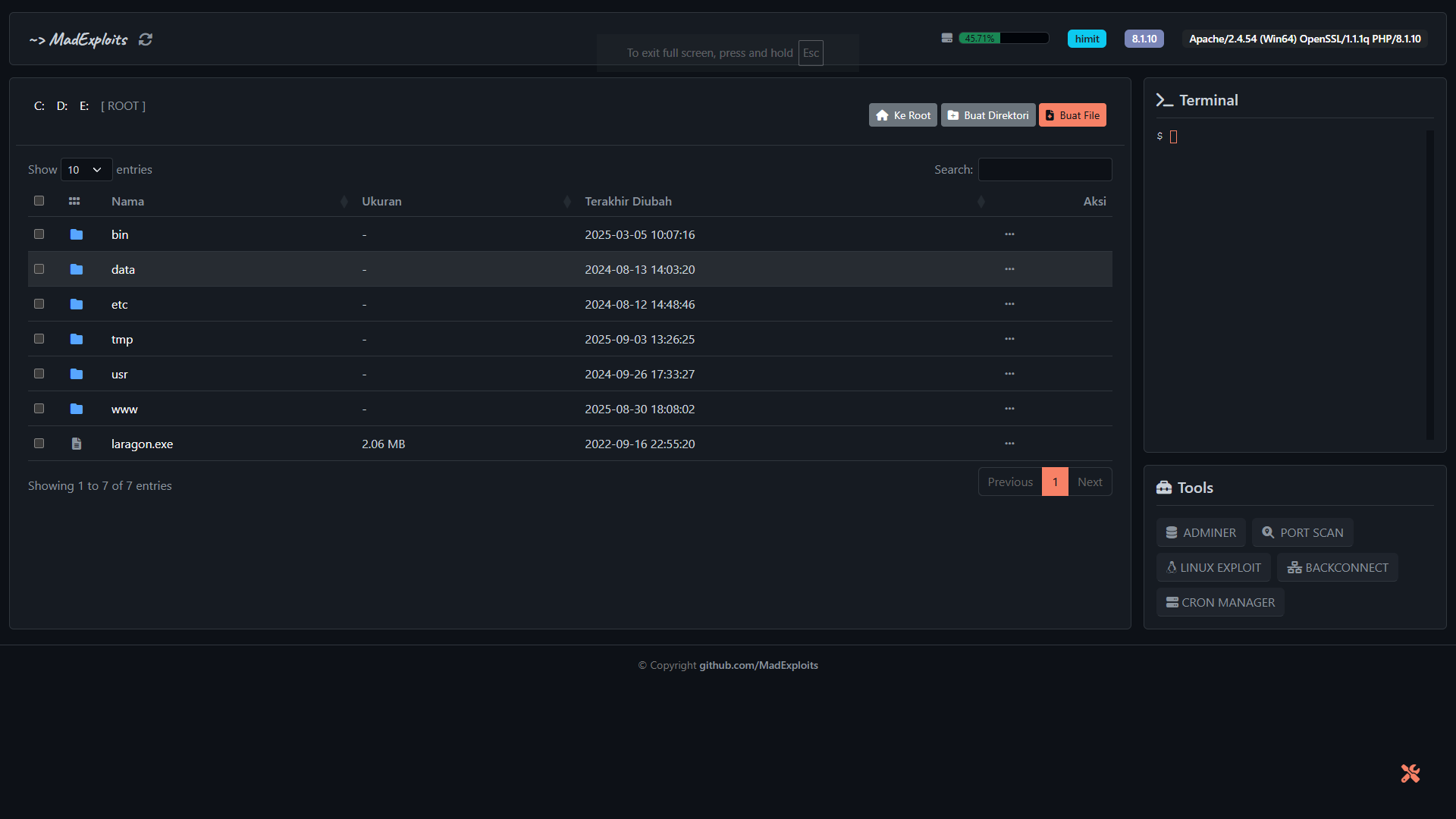Select the tmp folder checkbox
The width and height of the screenshot is (1456, 819).
coord(39,339)
